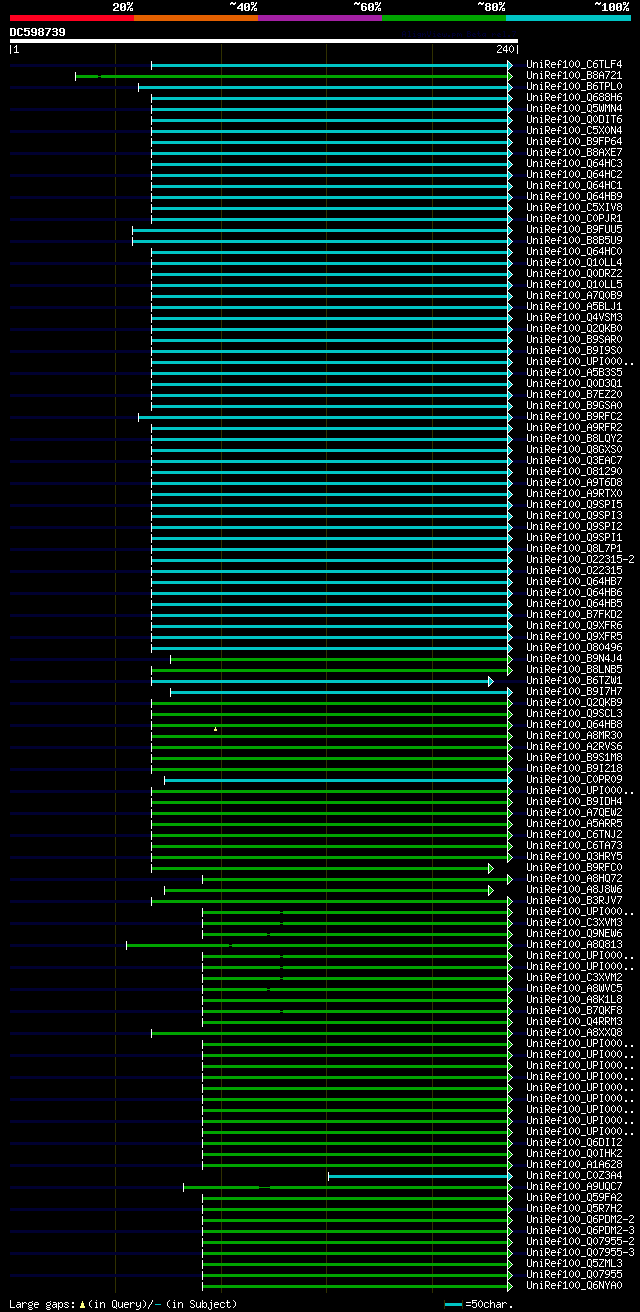The image size is (640, 1312).
Task: Select the UniRef100_B8B5U9 label
Action: coord(574,241)
